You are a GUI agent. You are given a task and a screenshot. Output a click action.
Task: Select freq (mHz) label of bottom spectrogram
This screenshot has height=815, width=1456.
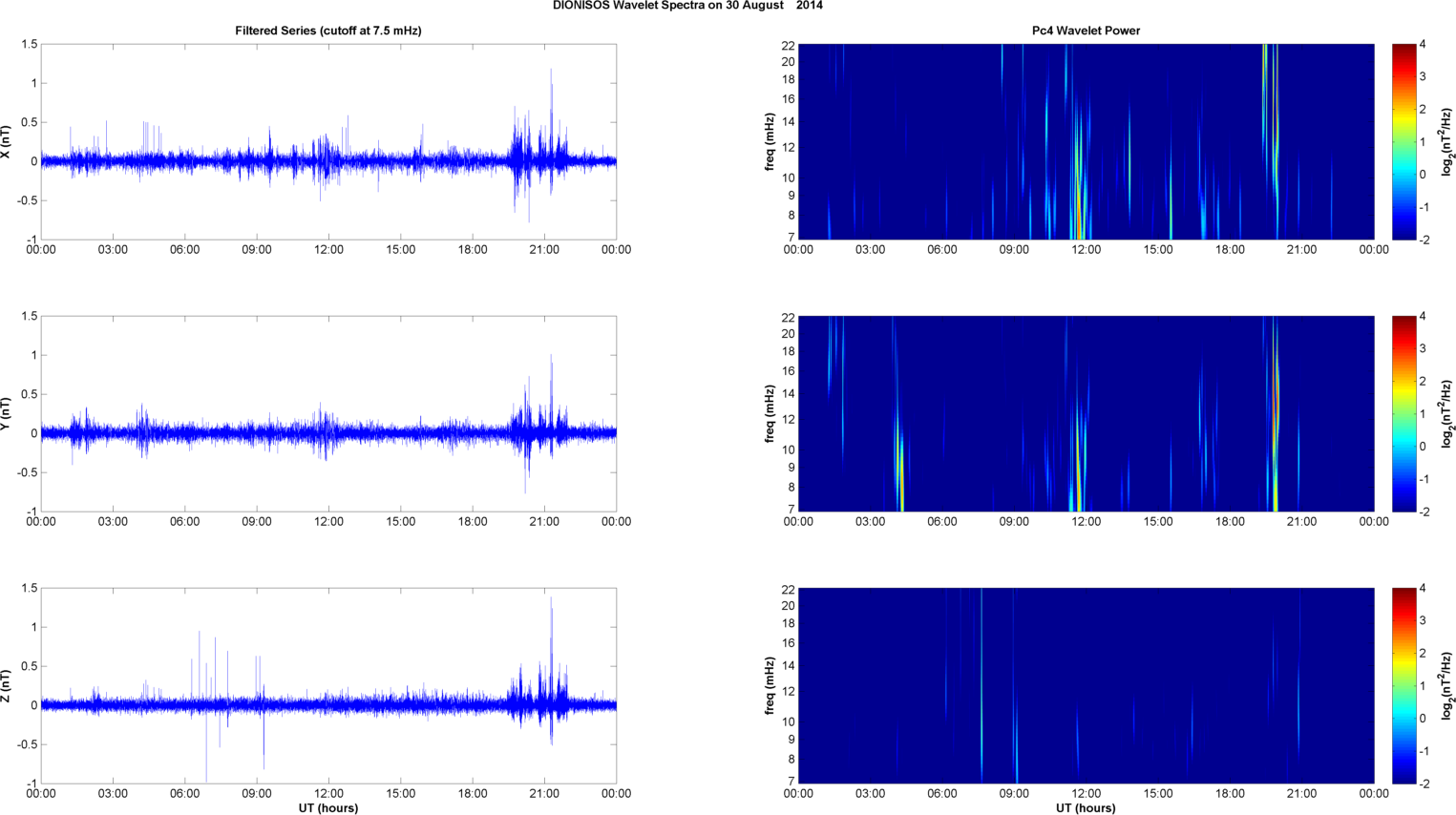(x=770, y=686)
